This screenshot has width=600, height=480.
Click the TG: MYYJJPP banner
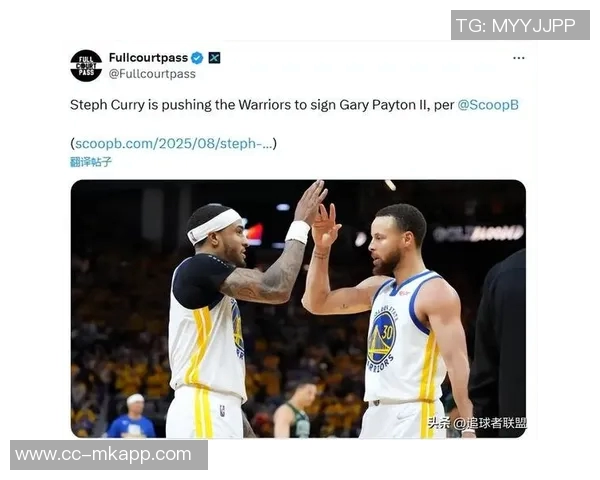[x=520, y=25]
